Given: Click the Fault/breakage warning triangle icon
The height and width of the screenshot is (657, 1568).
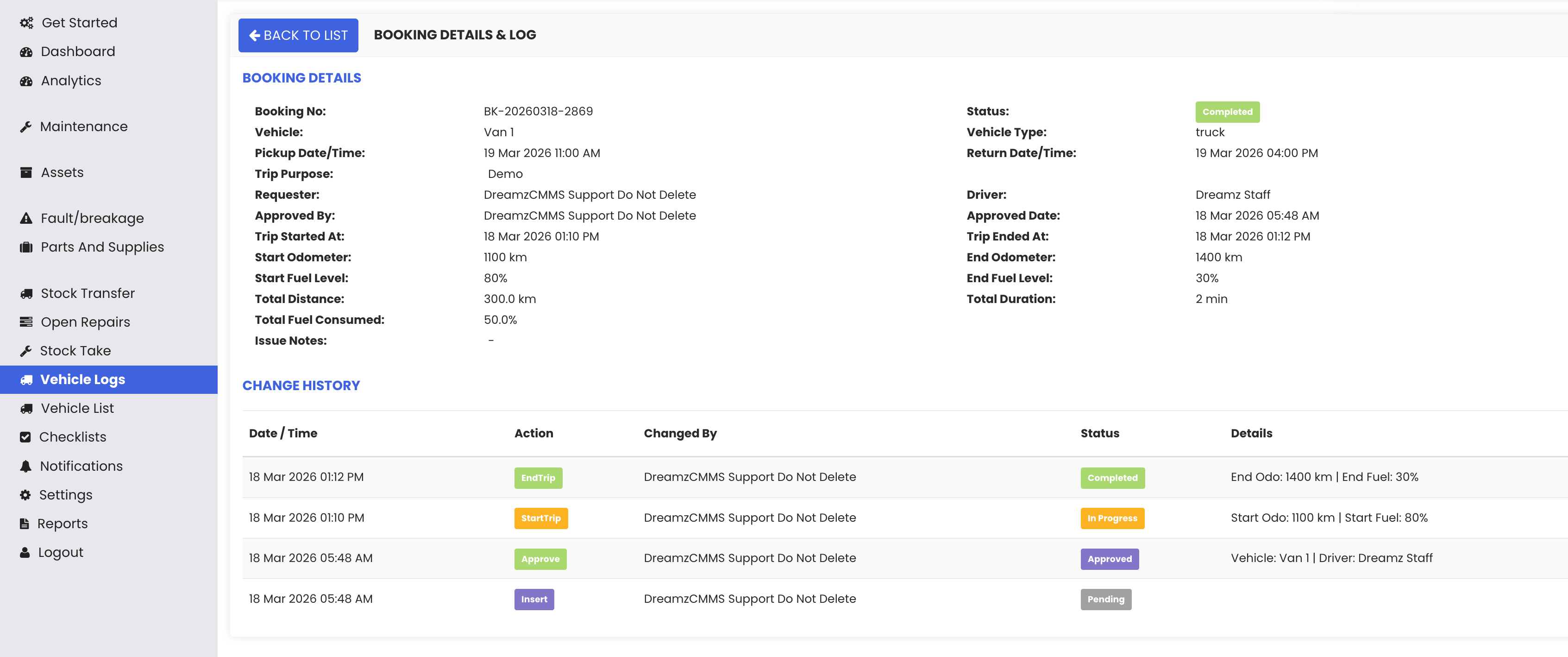Looking at the screenshot, I should [x=26, y=219].
